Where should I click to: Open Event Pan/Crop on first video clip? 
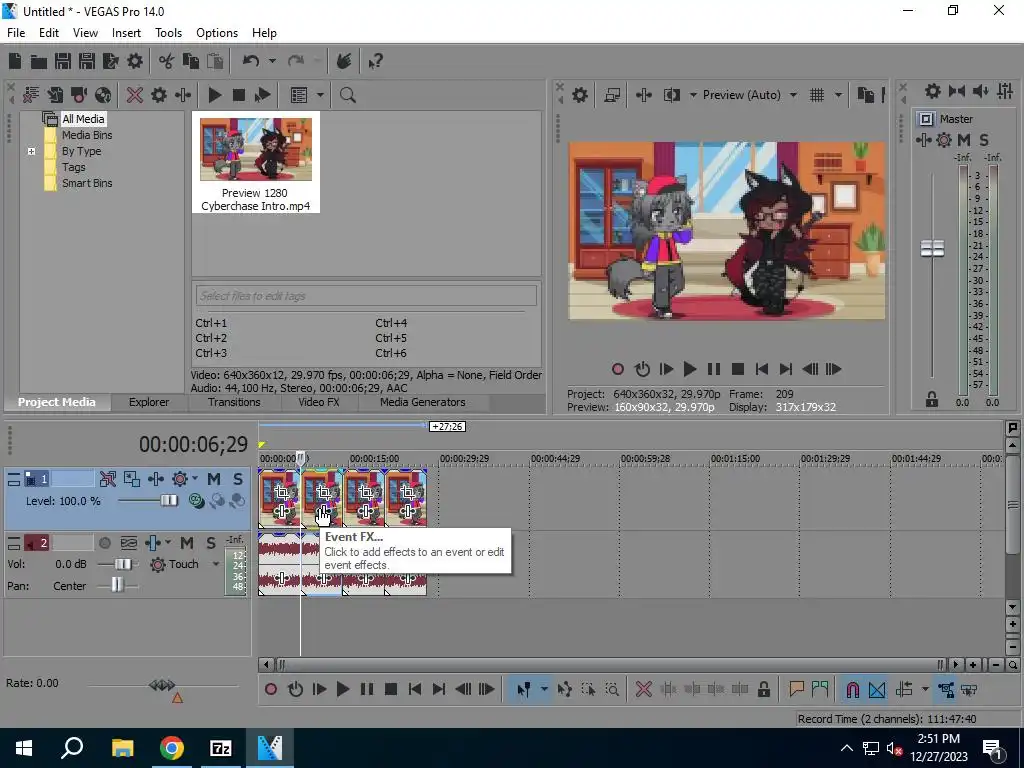281,492
